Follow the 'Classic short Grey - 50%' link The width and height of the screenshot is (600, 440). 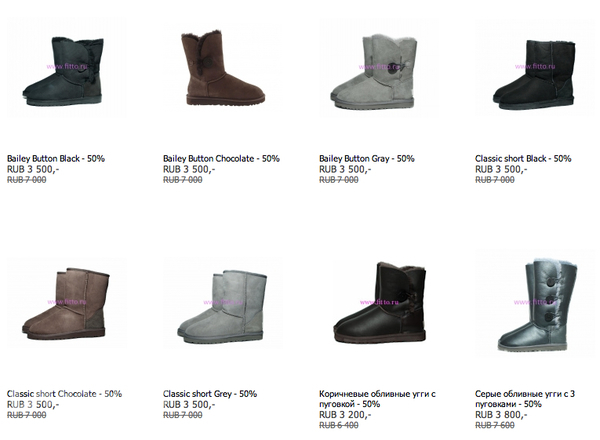click(210, 394)
